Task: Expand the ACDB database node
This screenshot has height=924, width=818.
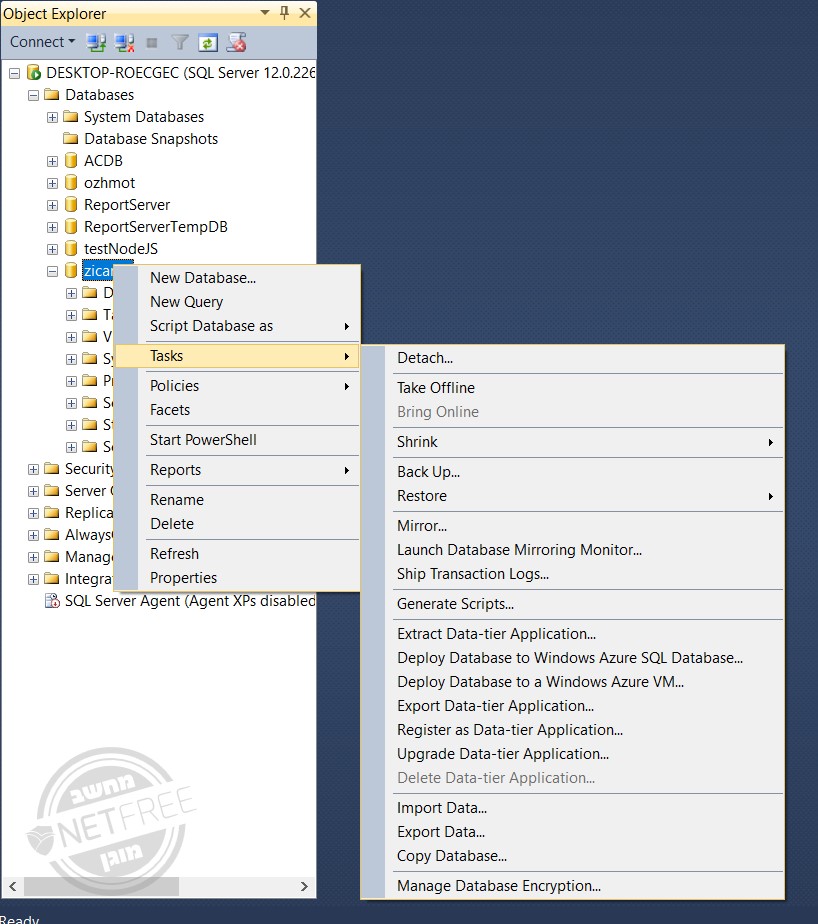Action: (x=52, y=161)
